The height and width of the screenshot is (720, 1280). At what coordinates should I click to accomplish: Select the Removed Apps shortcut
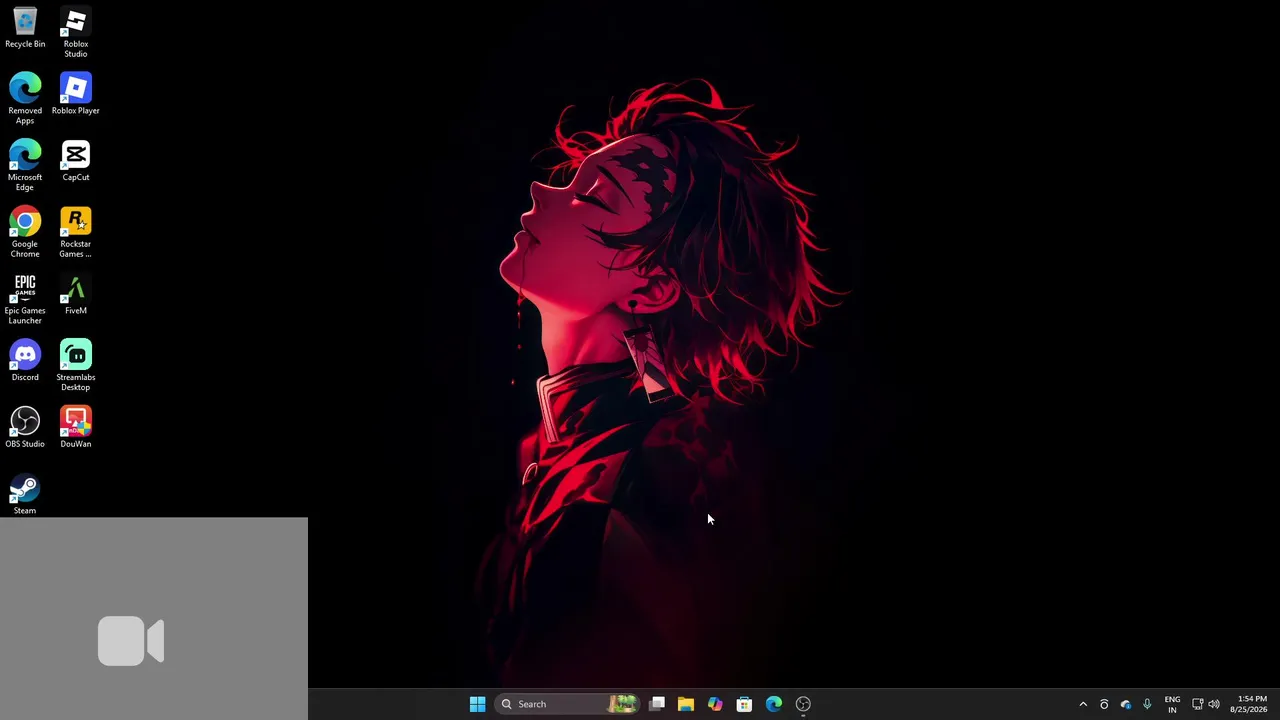[x=25, y=99]
